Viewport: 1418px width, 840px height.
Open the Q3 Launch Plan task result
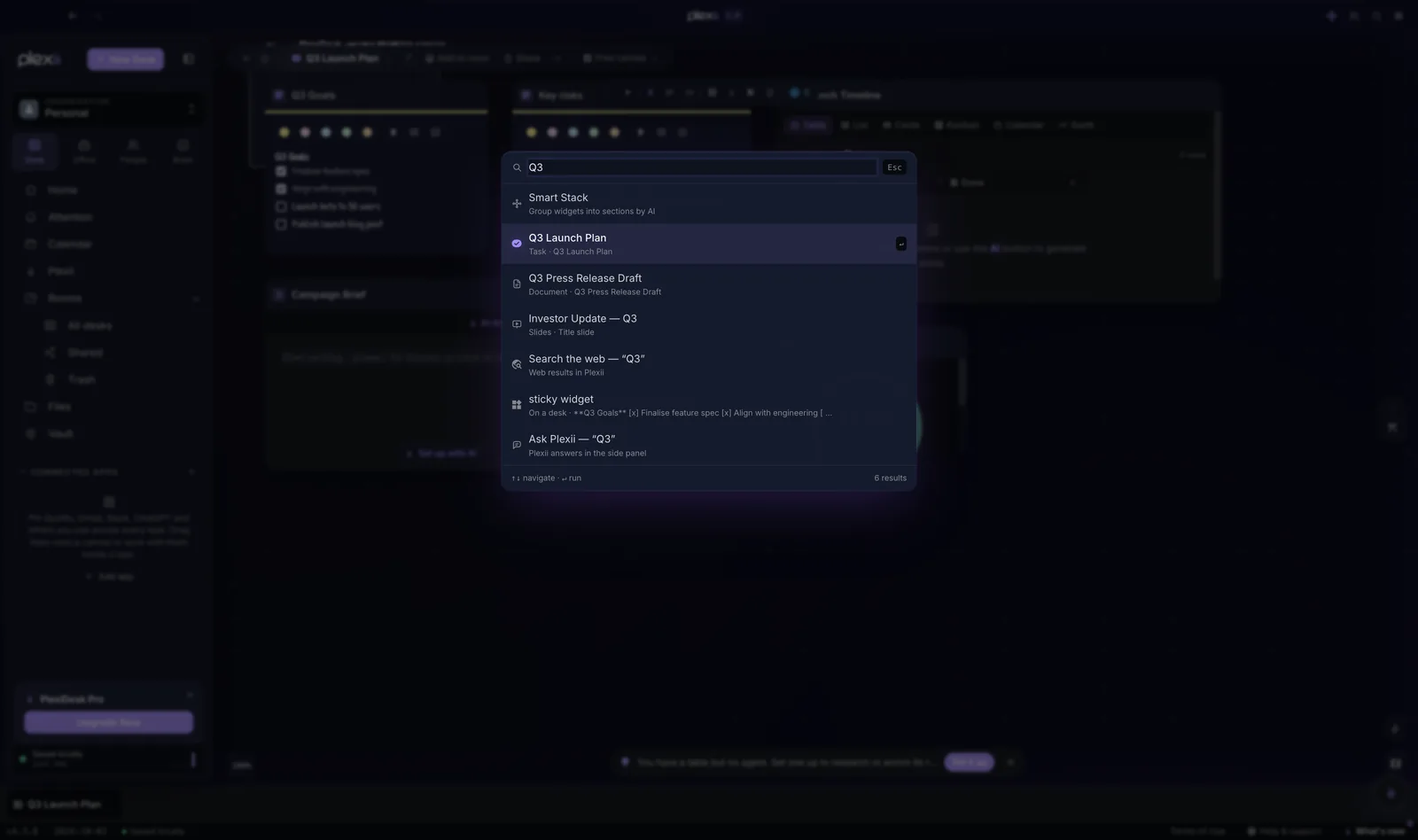coord(709,244)
